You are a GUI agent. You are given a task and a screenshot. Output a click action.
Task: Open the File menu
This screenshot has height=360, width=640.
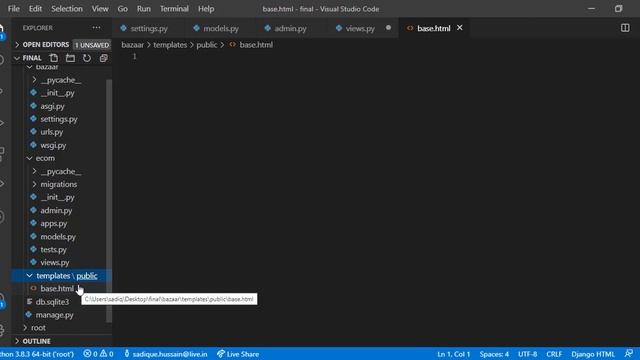coord(13,9)
